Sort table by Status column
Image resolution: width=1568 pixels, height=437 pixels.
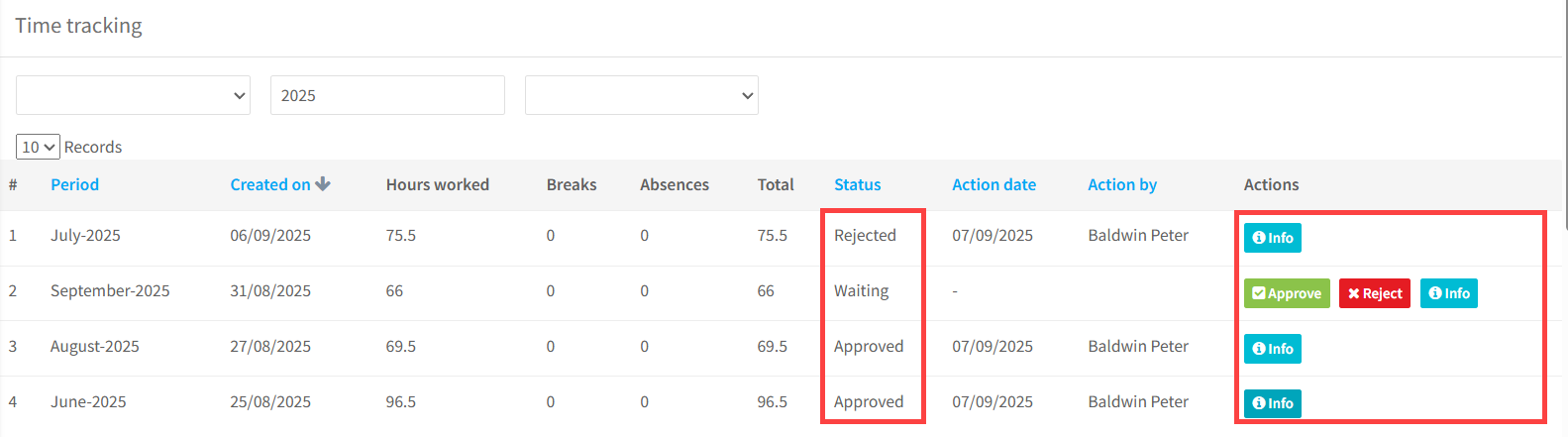[857, 184]
